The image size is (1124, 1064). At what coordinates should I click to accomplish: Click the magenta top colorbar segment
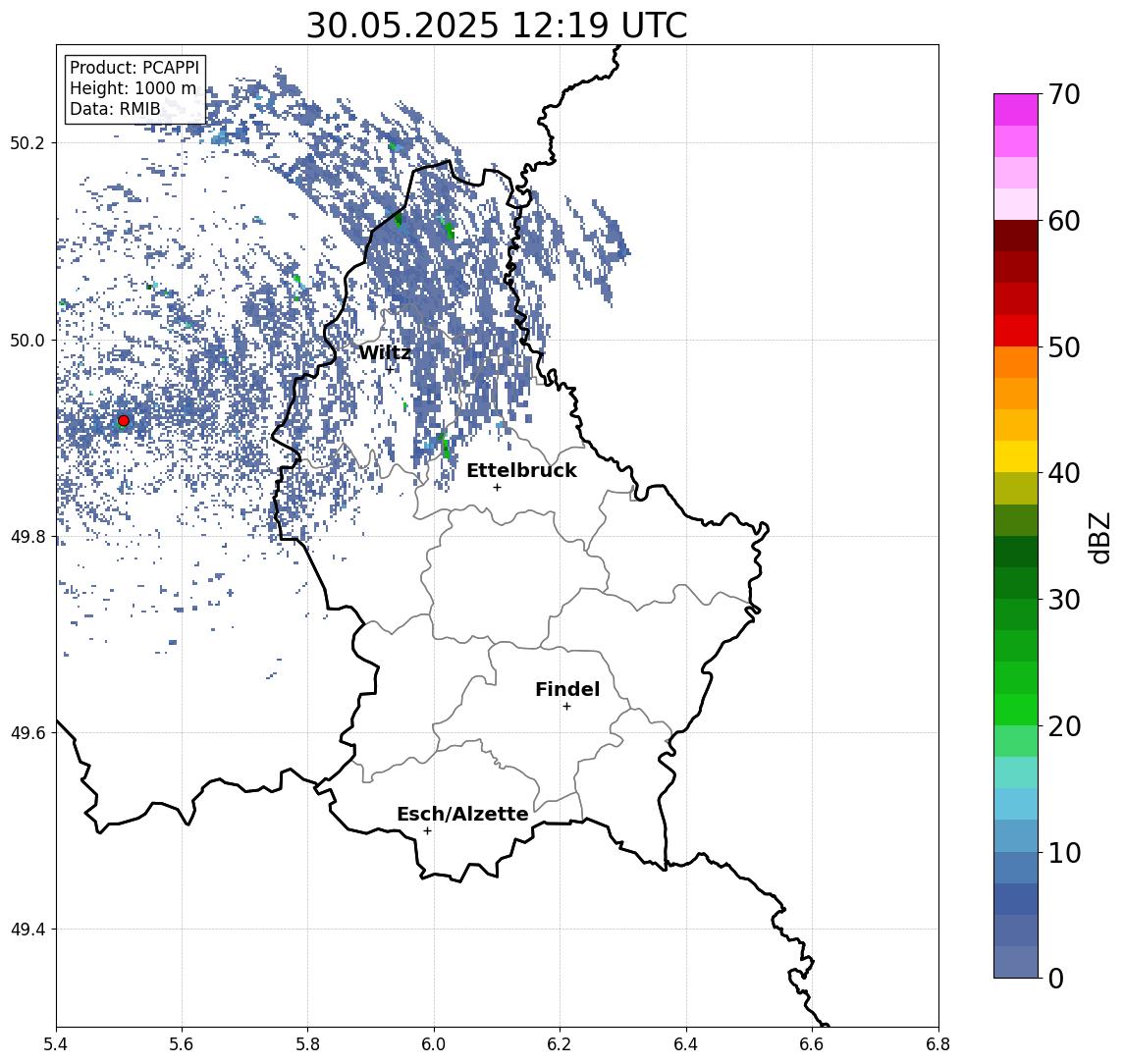(x=1016, y=110)
